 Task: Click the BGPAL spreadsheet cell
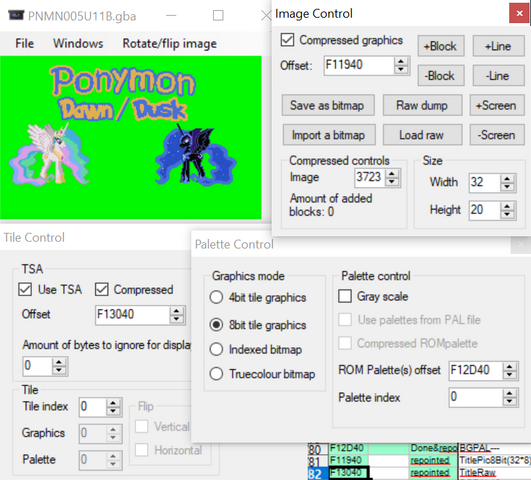(494, 448)
